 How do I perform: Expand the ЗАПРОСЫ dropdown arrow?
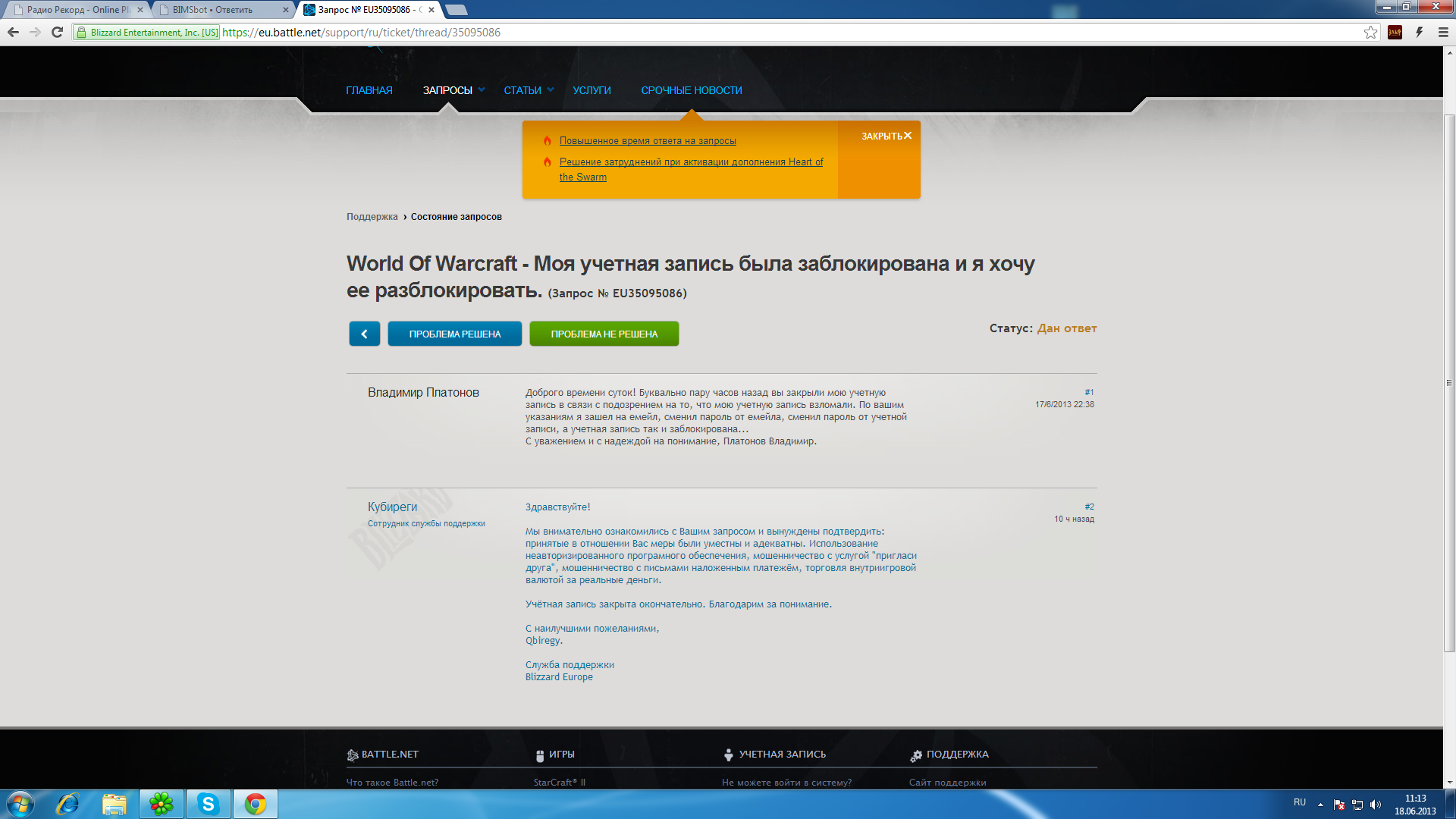coord(482,89)
